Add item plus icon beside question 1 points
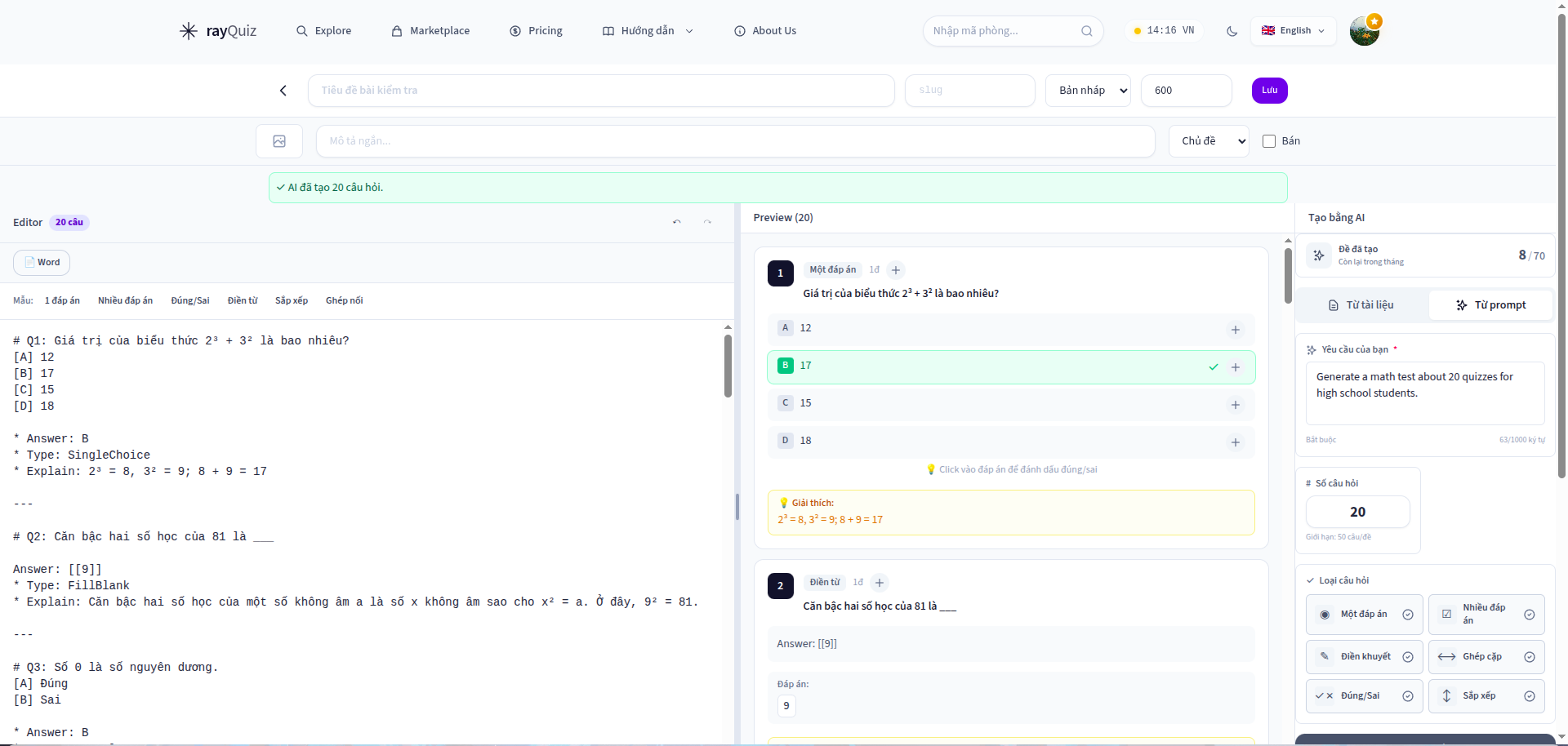 (x=896, y=270)
